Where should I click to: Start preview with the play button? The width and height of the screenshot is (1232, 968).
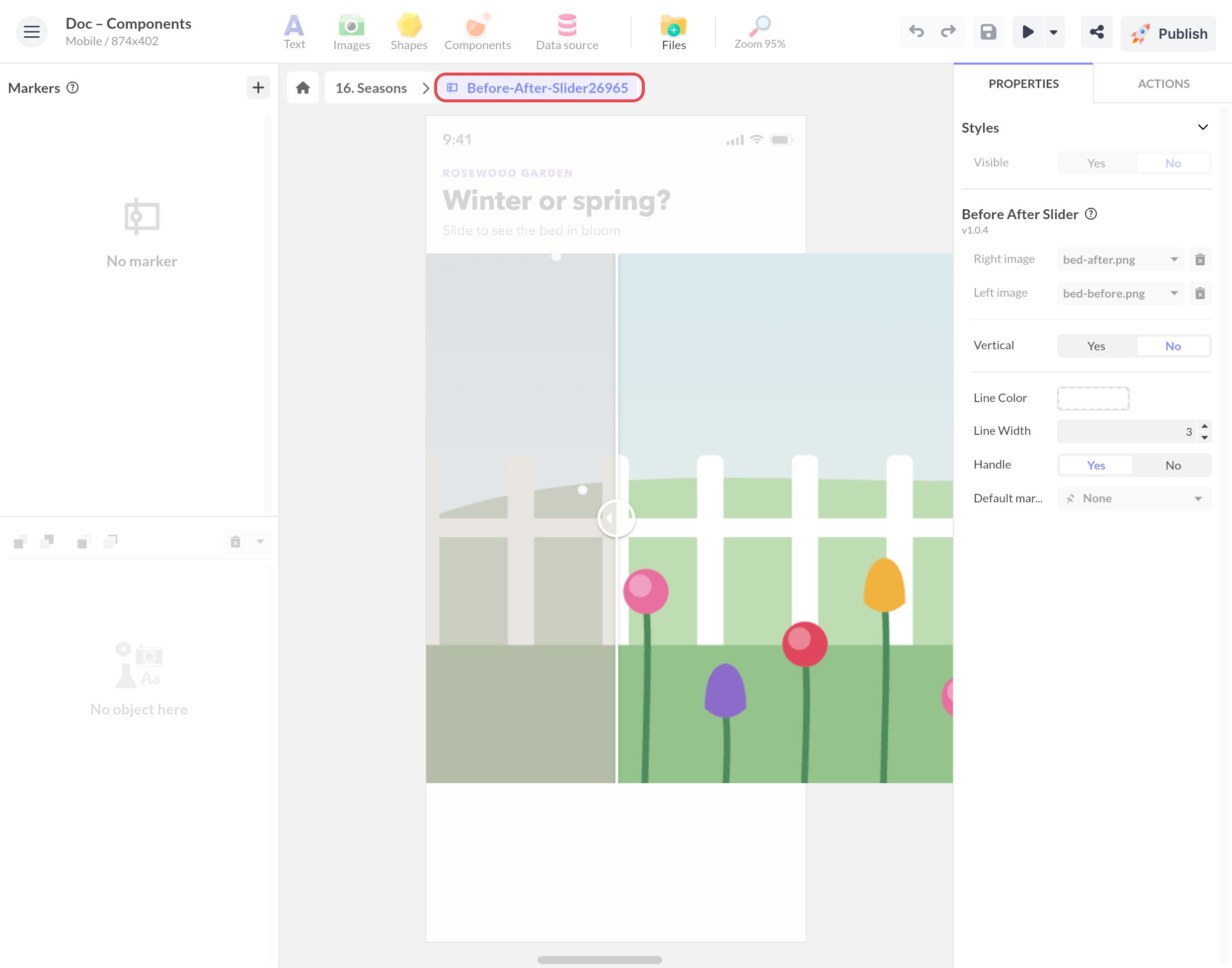(1027, 32)
